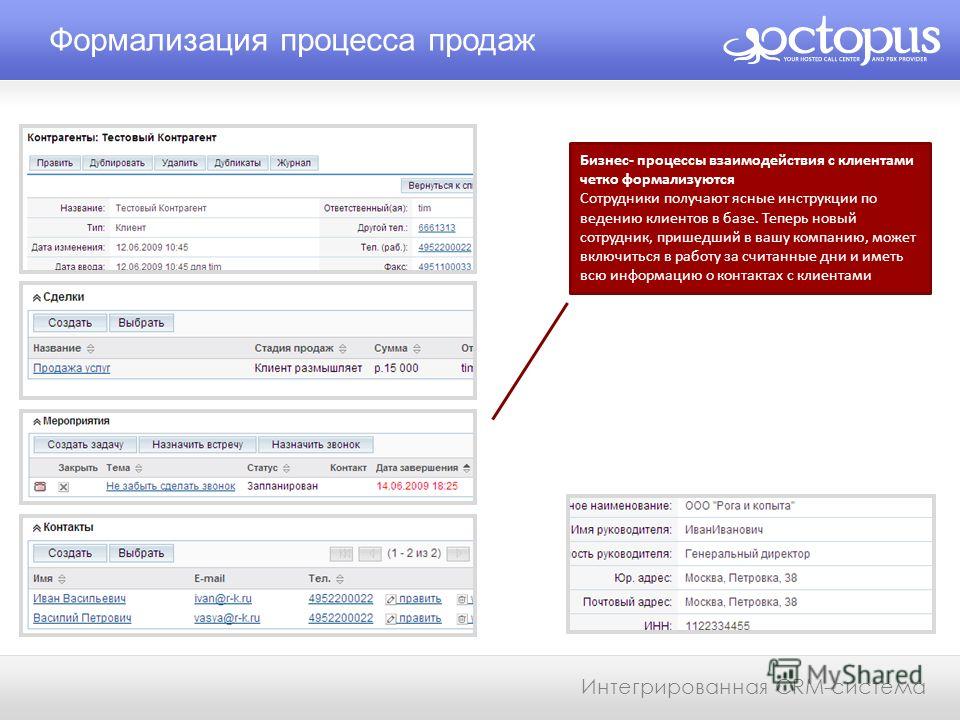Click the Генеральный директор value

point(747,554)
